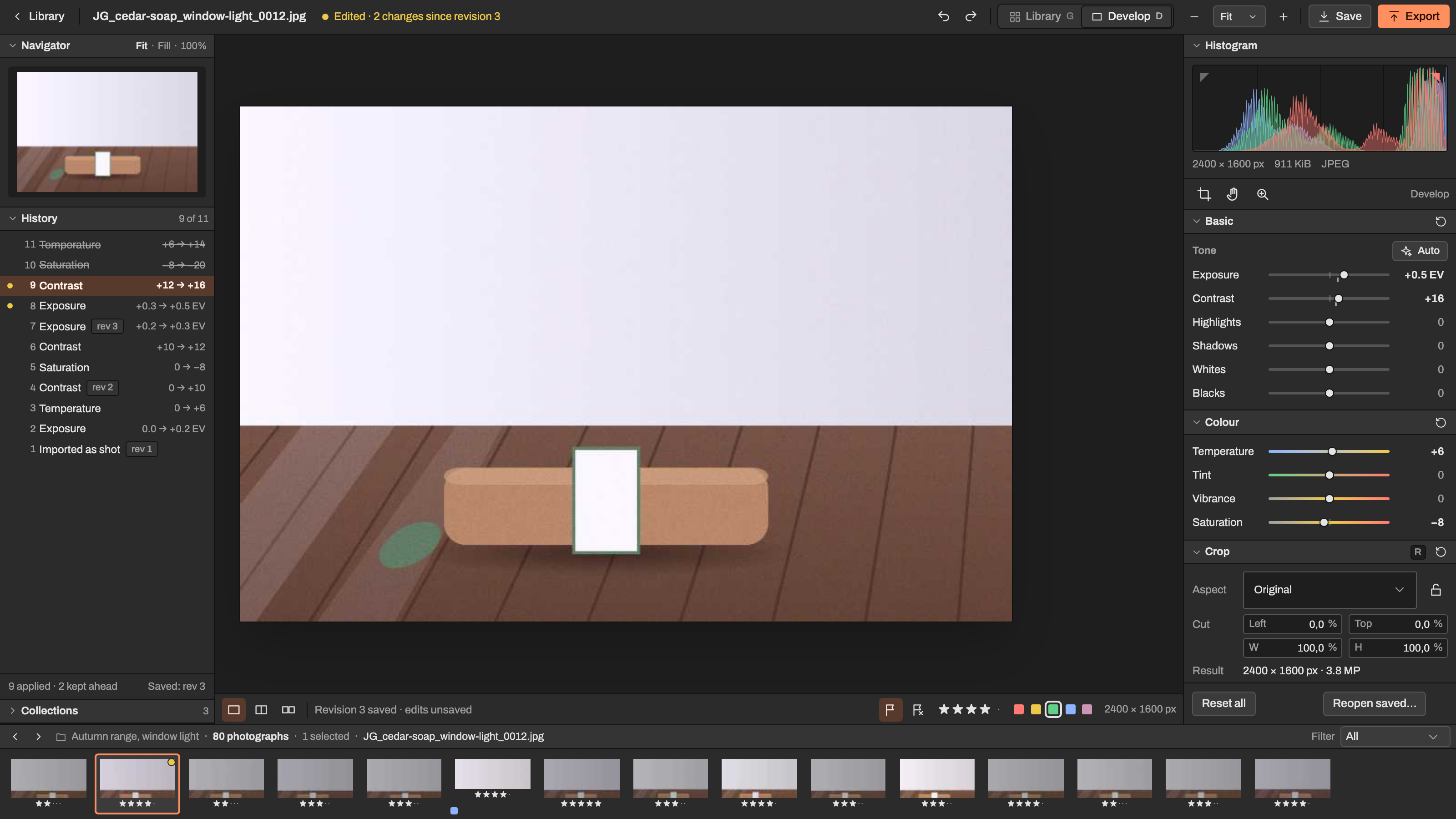Click the undo arrow icon
Image resolution: width=1456 pixels, height=819 pixels.
(x=943, y=16)
